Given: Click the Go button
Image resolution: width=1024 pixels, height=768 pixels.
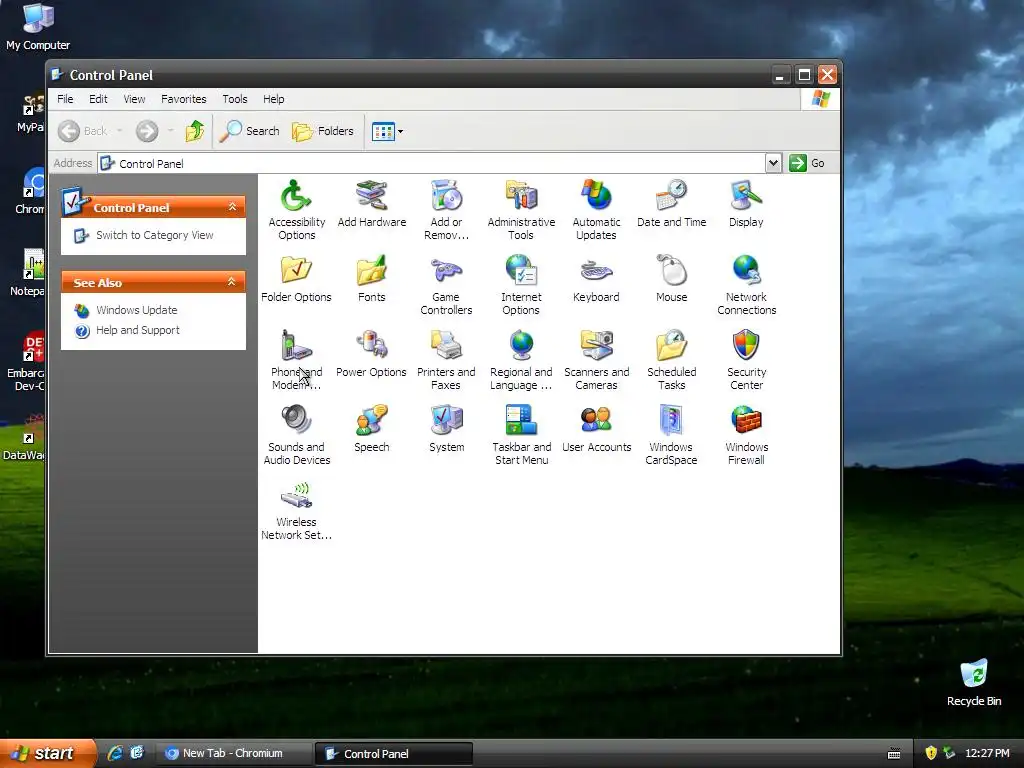Looking at the screenshot, I should point(807,163).
